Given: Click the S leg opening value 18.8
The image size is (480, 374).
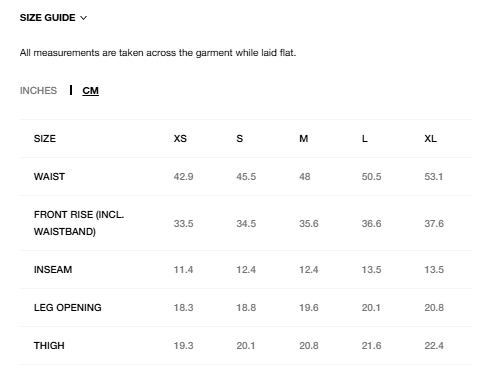Looking at the screenshot, I should click(246, 308).
